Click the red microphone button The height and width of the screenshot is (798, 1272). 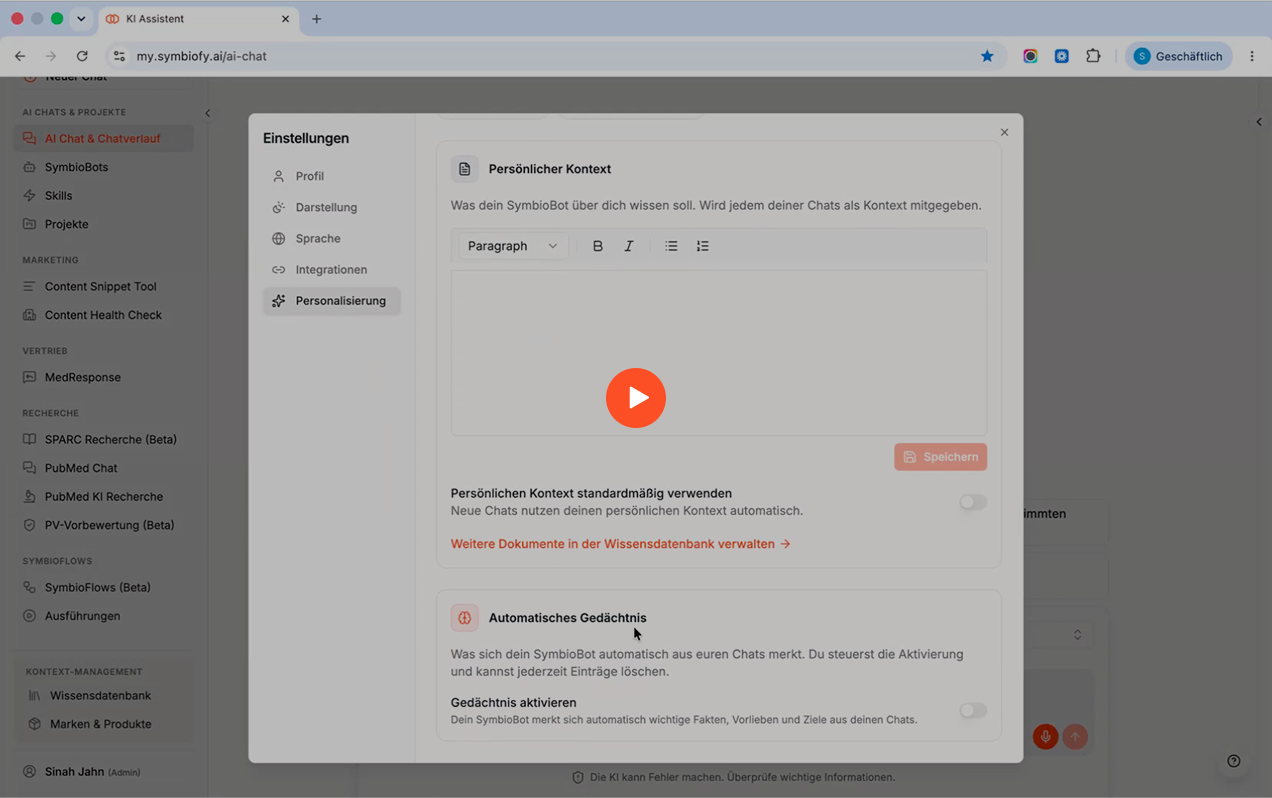tap(1045, 737)
